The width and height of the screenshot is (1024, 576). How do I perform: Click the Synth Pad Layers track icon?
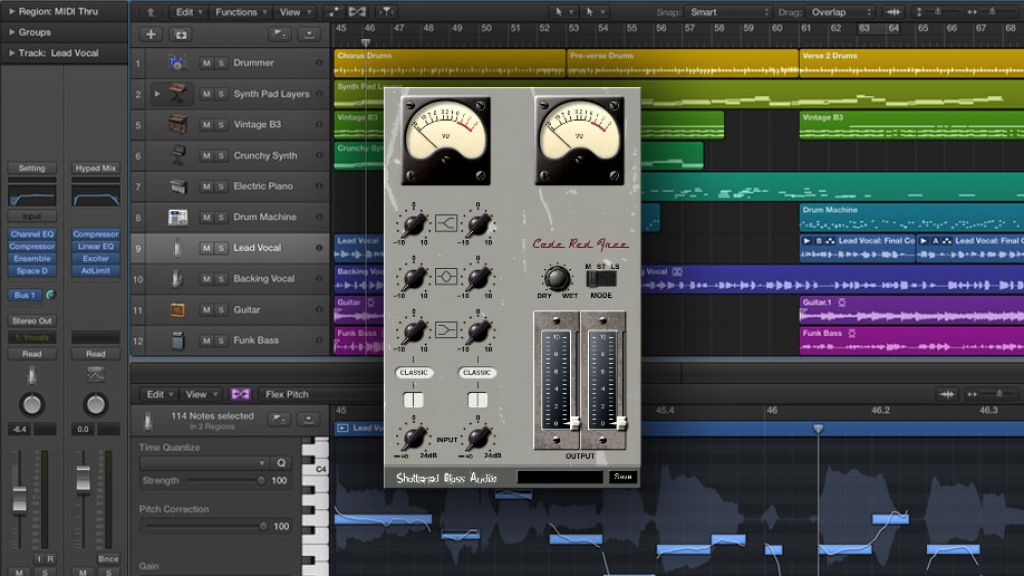pyautogui.click(x=177, y=93)
